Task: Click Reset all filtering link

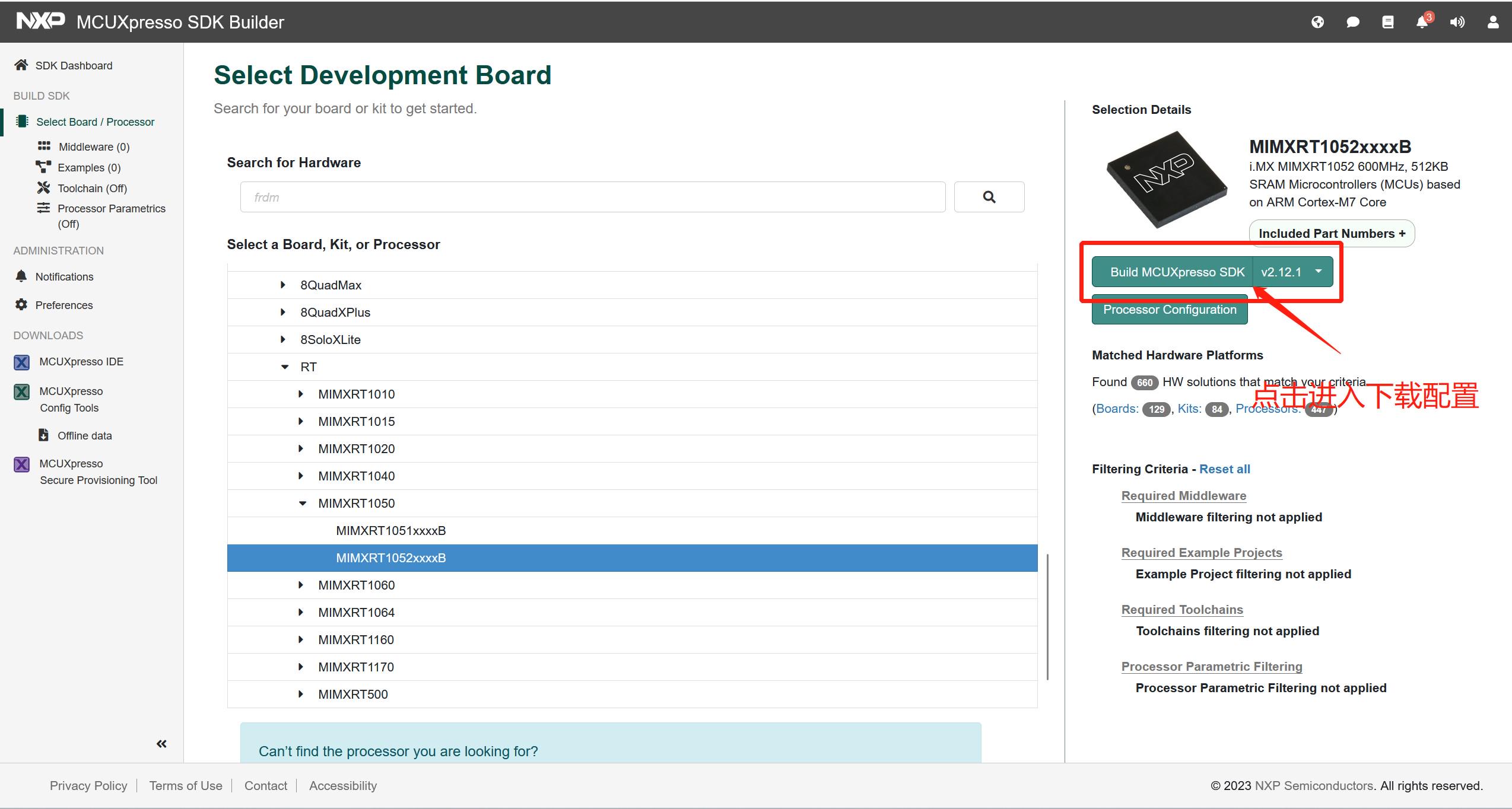Action: point(1224,469)
